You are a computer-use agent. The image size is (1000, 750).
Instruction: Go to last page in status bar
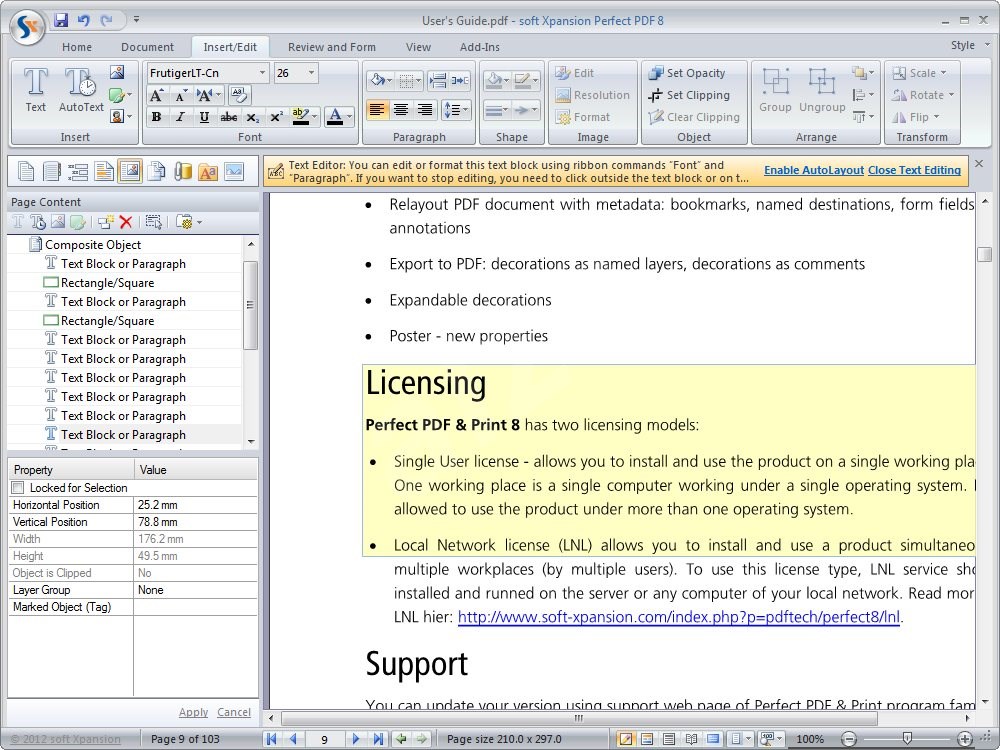378,739
